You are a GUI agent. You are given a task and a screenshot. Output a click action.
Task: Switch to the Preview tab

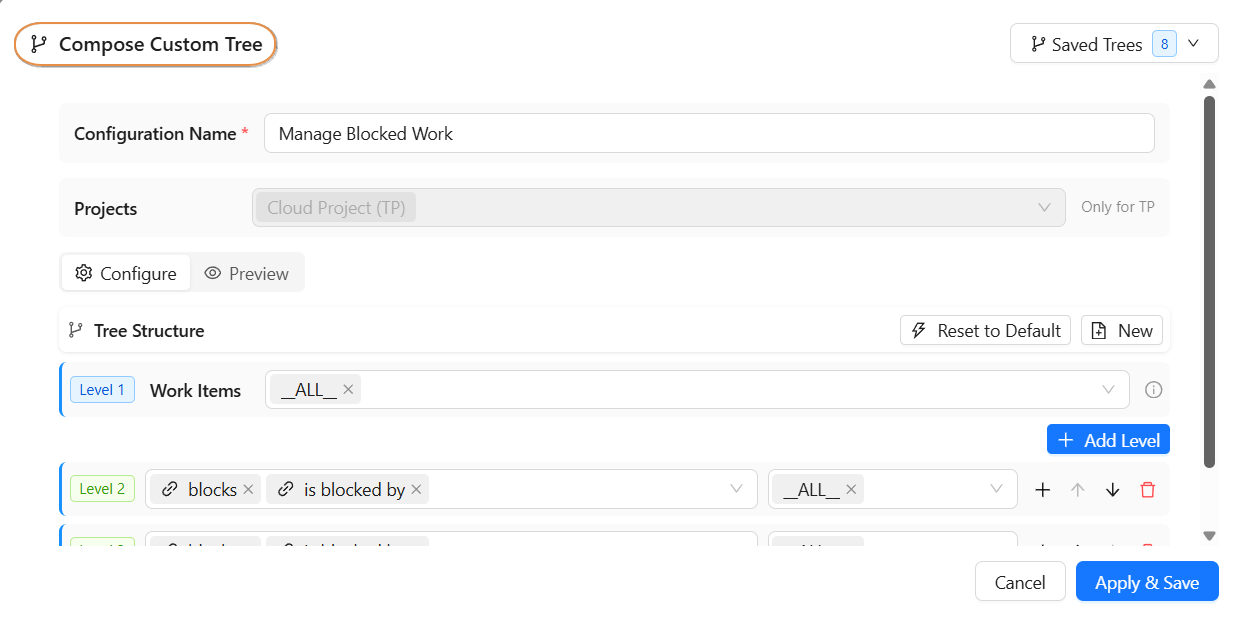[x=246, y=273]
